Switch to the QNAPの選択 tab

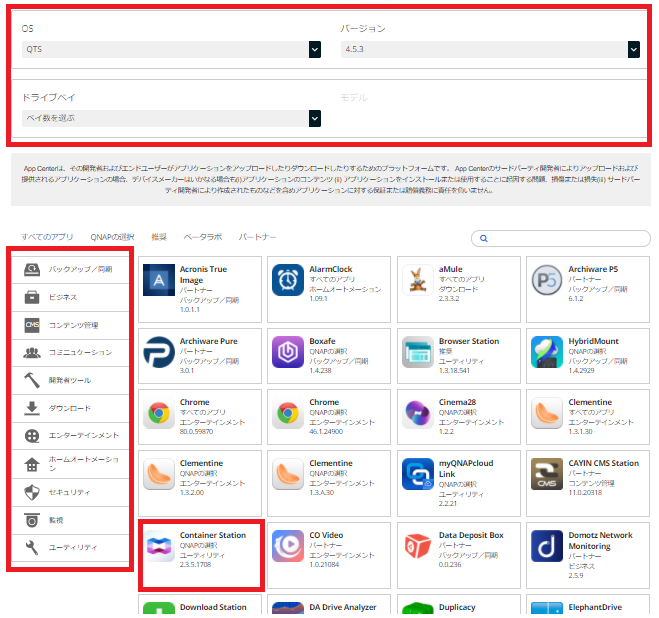[x=112, y=237]
